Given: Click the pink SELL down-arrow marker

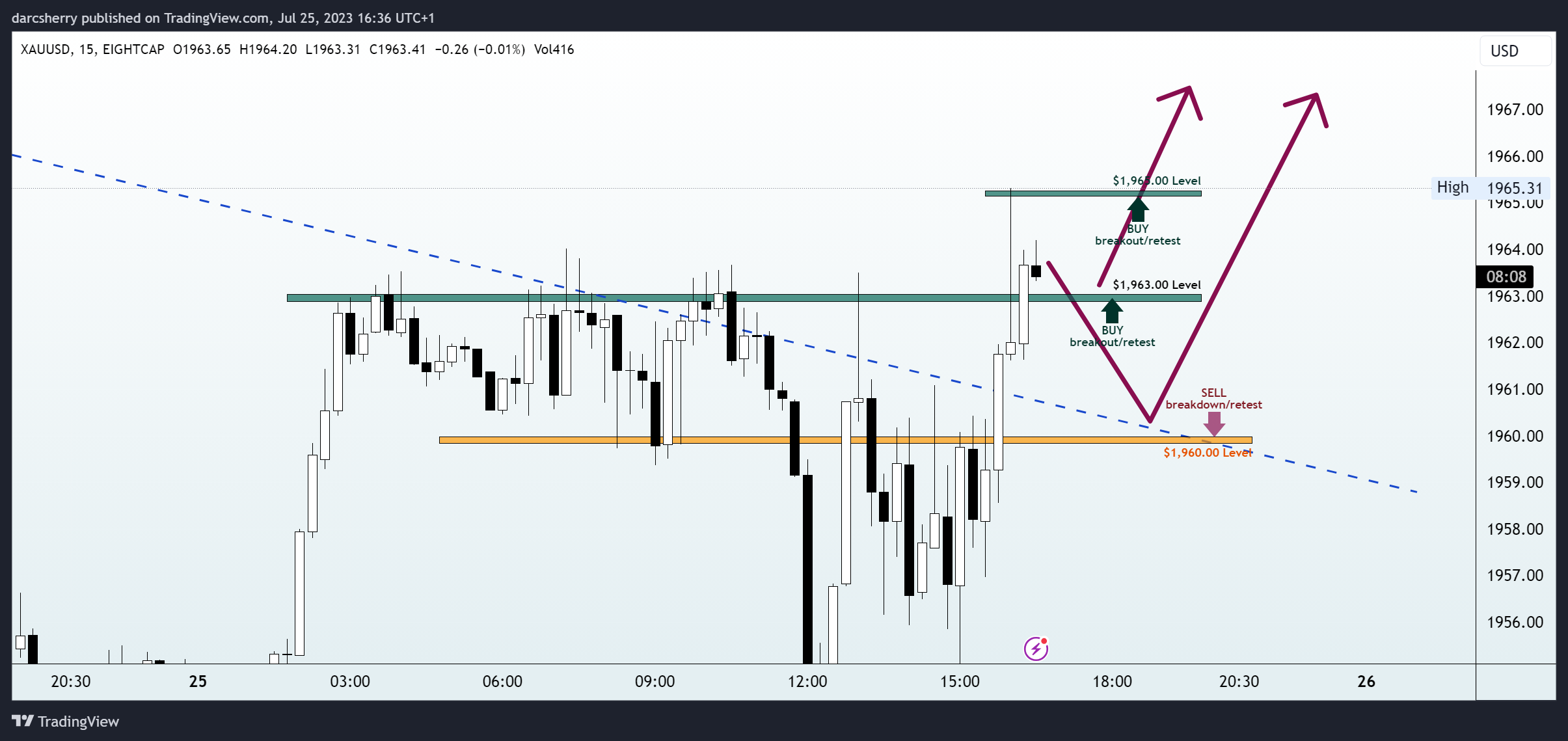Looking at the screenshot, I should pyautogui.click(x=1214, y=424).
